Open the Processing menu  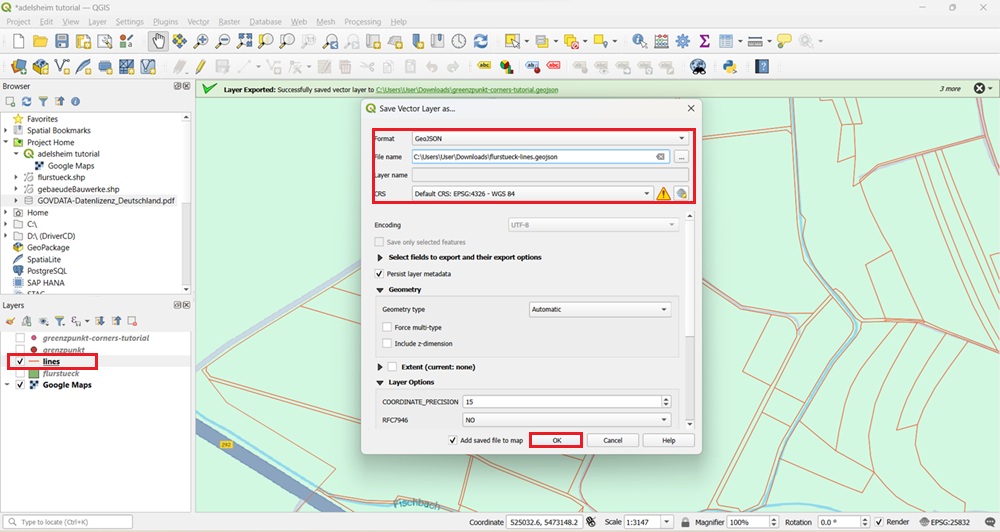pyautogui.click(x=362, y=21)
